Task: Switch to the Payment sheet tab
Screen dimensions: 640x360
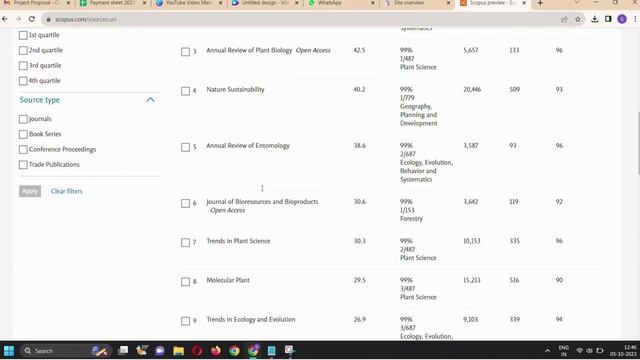Action: (111, 3)
